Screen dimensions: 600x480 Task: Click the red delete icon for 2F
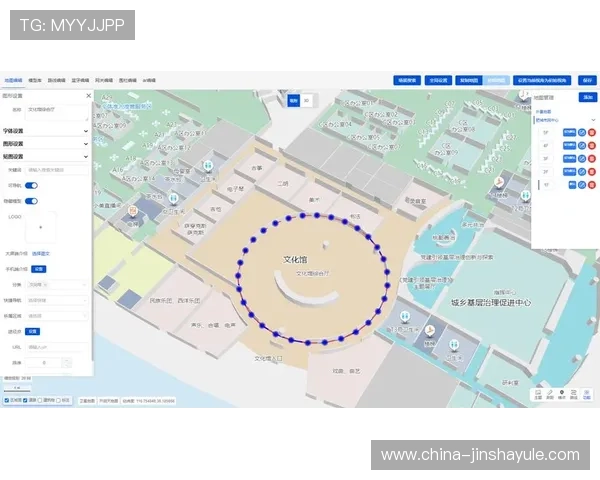[x=592, y=172]
